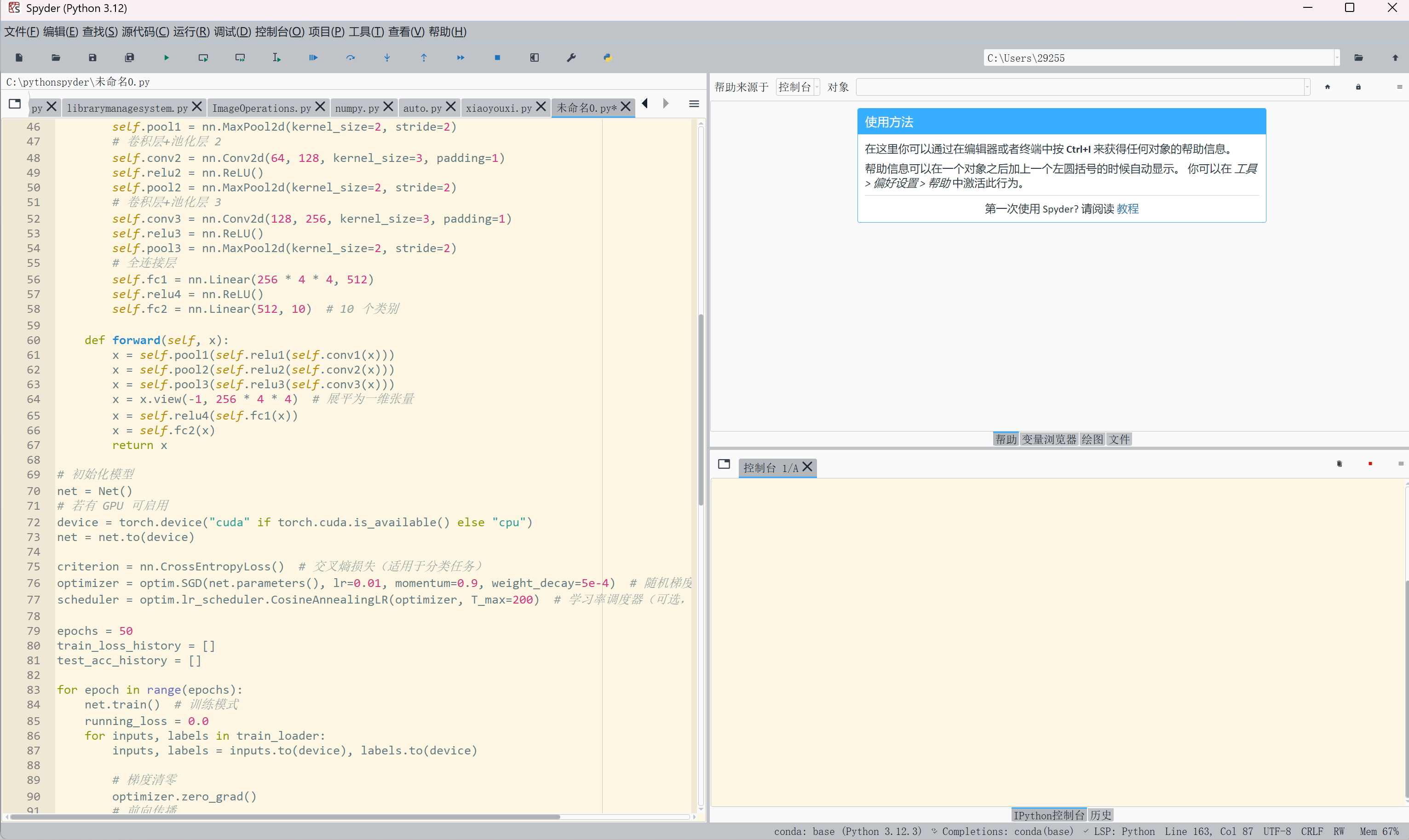Screen dimensions: 1409x840
Task: Toggle the lock icon in help pane
Action: pyautogui.click(x=1358, y=87)
